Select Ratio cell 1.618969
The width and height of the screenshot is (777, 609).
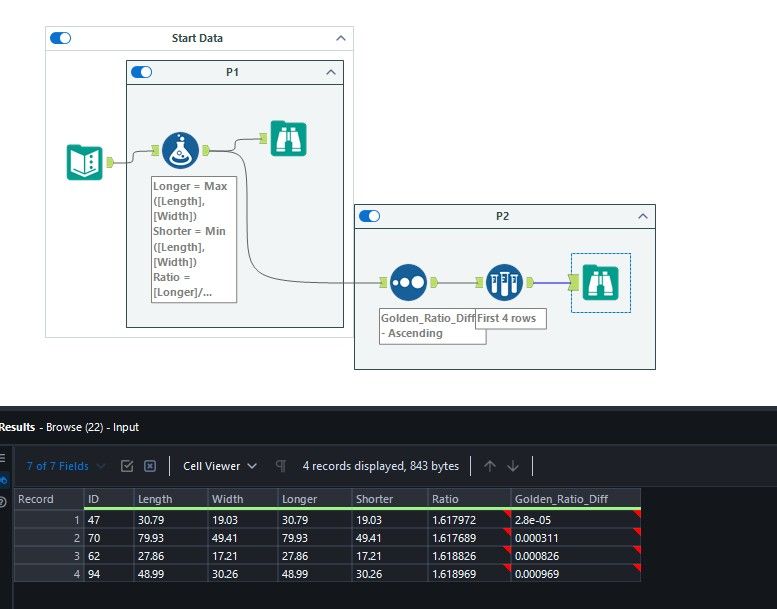pos(469,574)
